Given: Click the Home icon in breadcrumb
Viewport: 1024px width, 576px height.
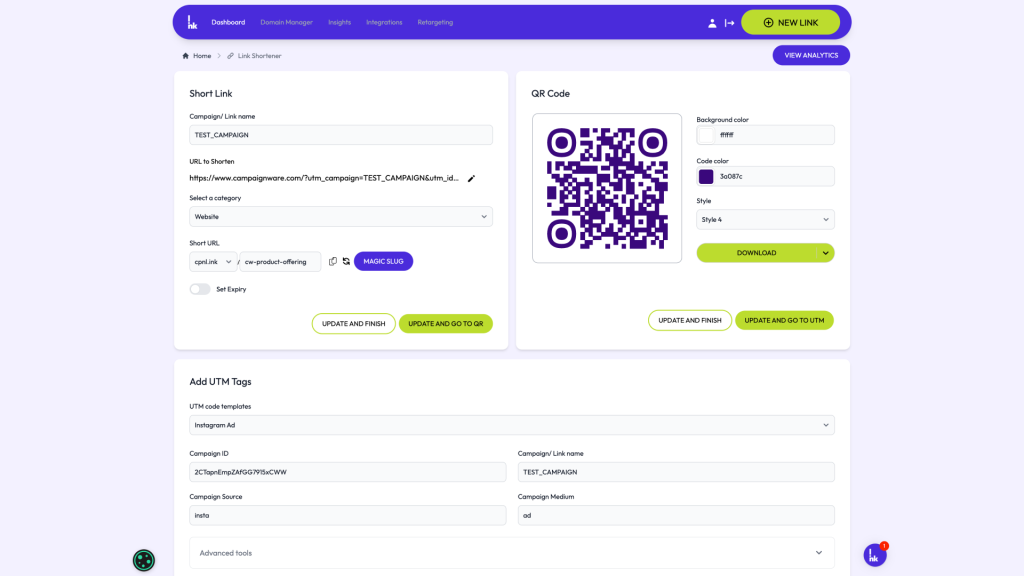Looking at the screenshot, I should point(186,56).
